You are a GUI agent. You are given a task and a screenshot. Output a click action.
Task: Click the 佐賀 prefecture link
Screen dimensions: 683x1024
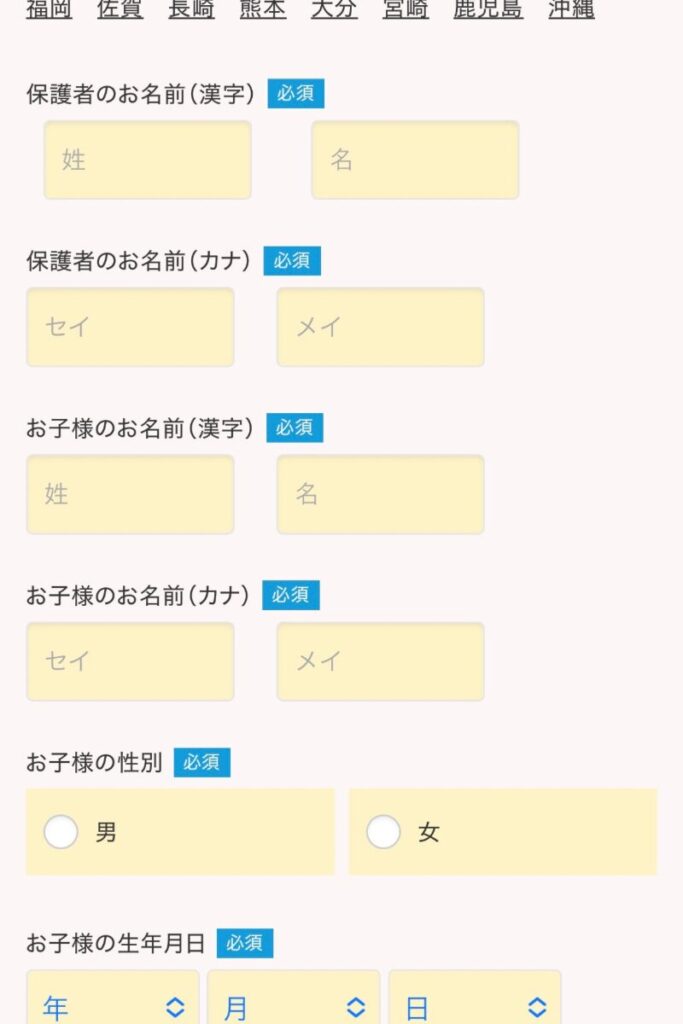point(120,10)
